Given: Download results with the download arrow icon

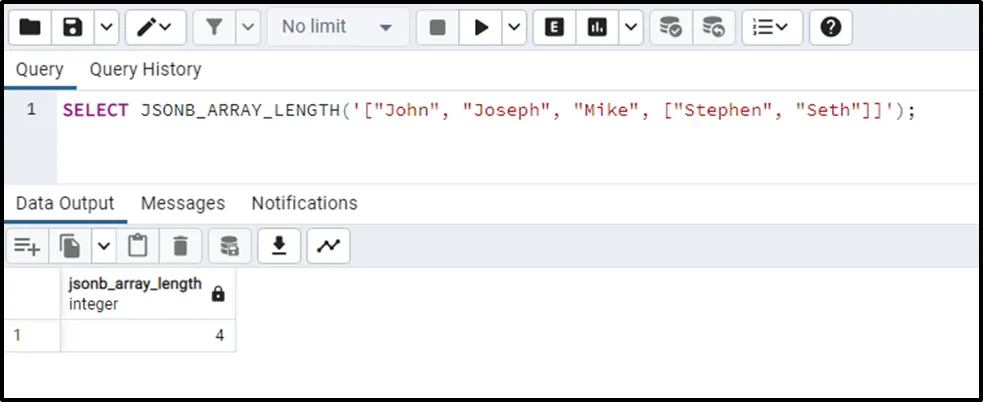Looking at the screenshot, I should tap(280, 245).
